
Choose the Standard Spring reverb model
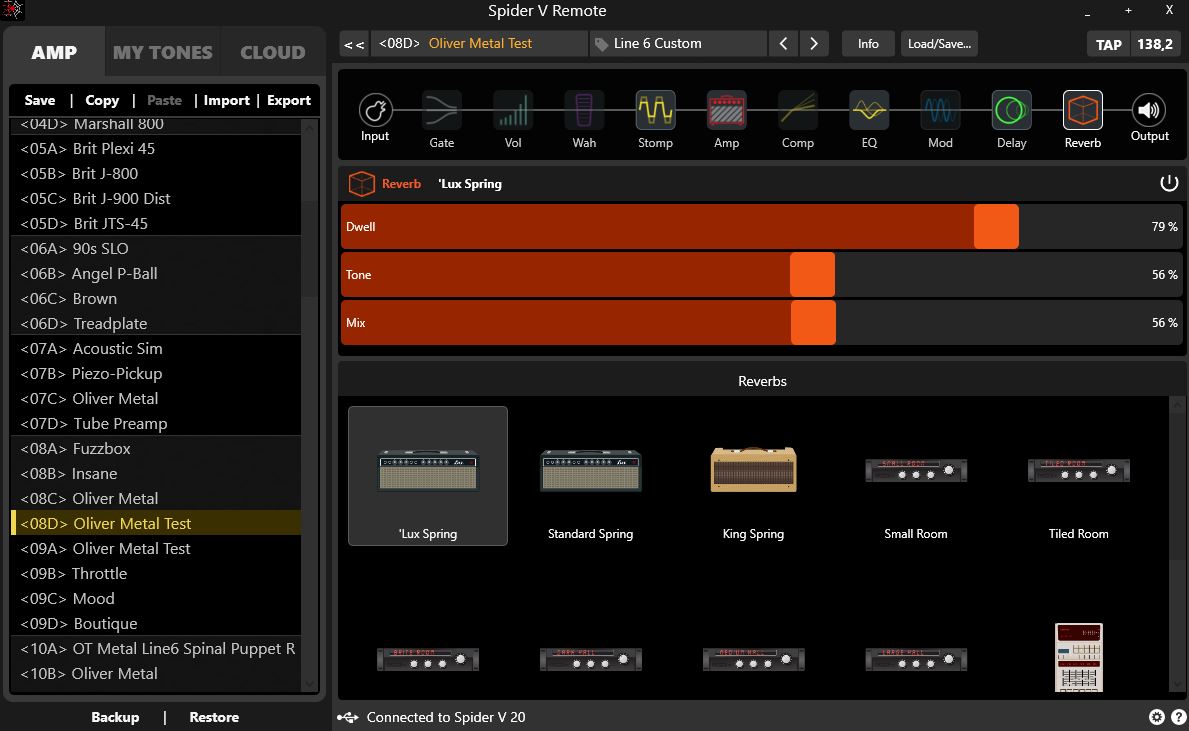[x=591, y=475]
